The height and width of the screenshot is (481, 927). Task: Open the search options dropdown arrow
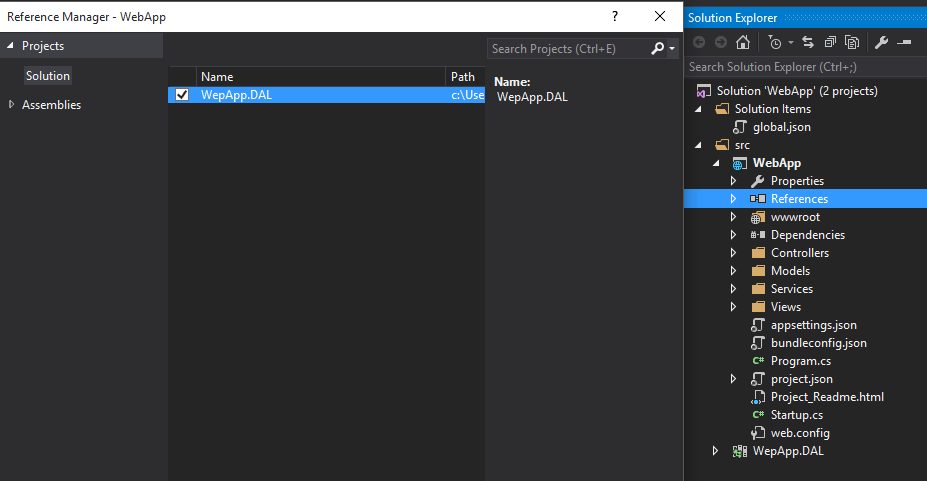(672, 48)
